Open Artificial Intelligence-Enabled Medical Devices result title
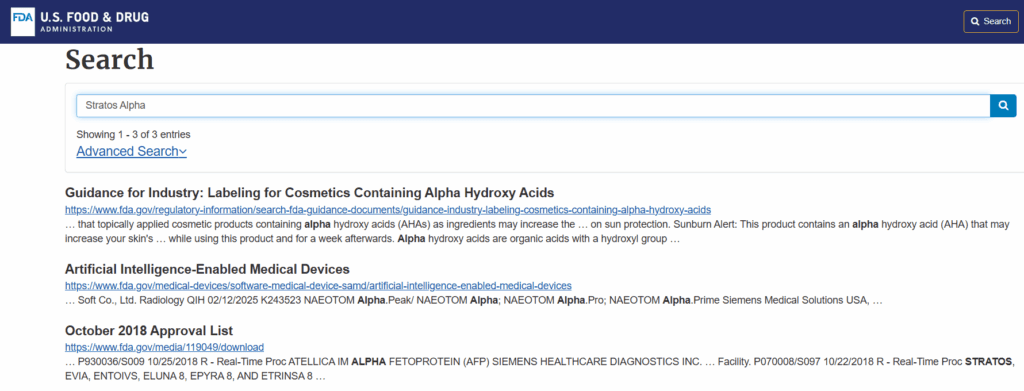 tap(208, 269)
